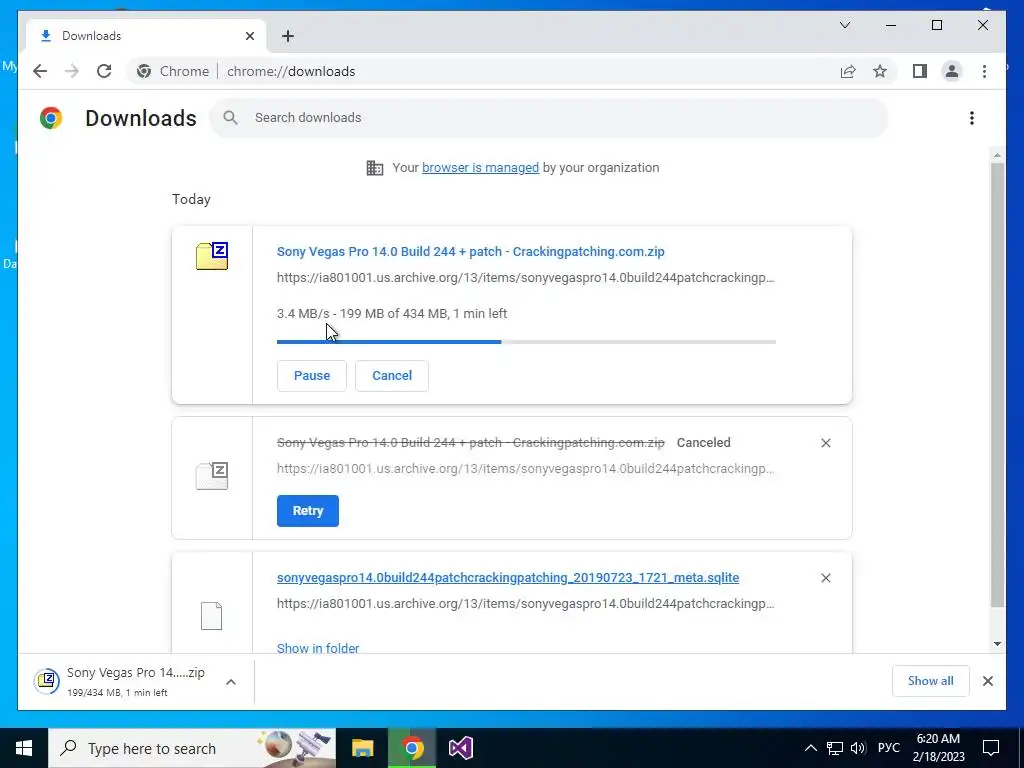1024x768 pixels.
Task: Click the taskbar search box
Action: 192,748
